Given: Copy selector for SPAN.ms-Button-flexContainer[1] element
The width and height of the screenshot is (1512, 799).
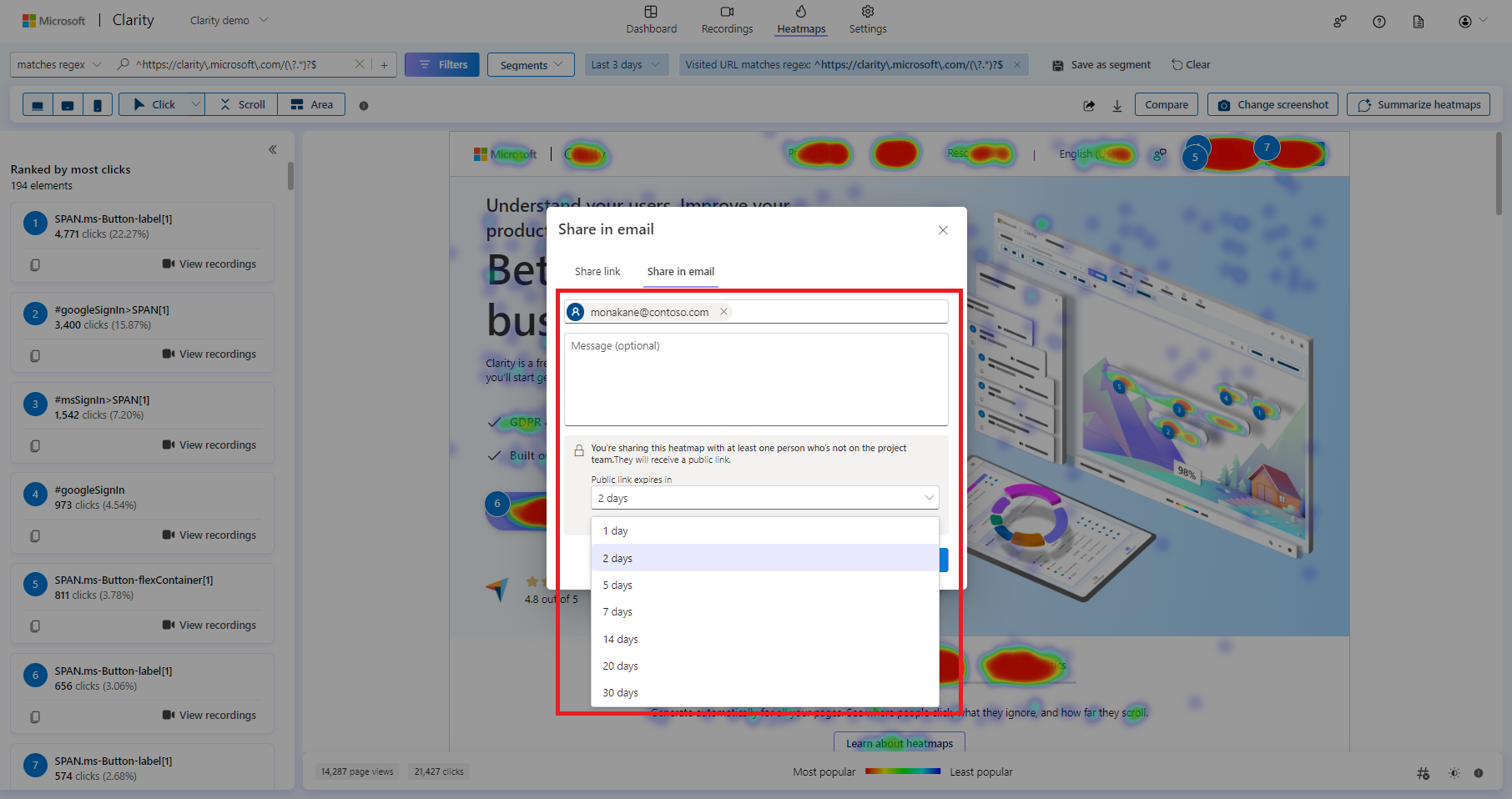Looking at the screenshot, I should pyautogui.click(x=35, y=626).
